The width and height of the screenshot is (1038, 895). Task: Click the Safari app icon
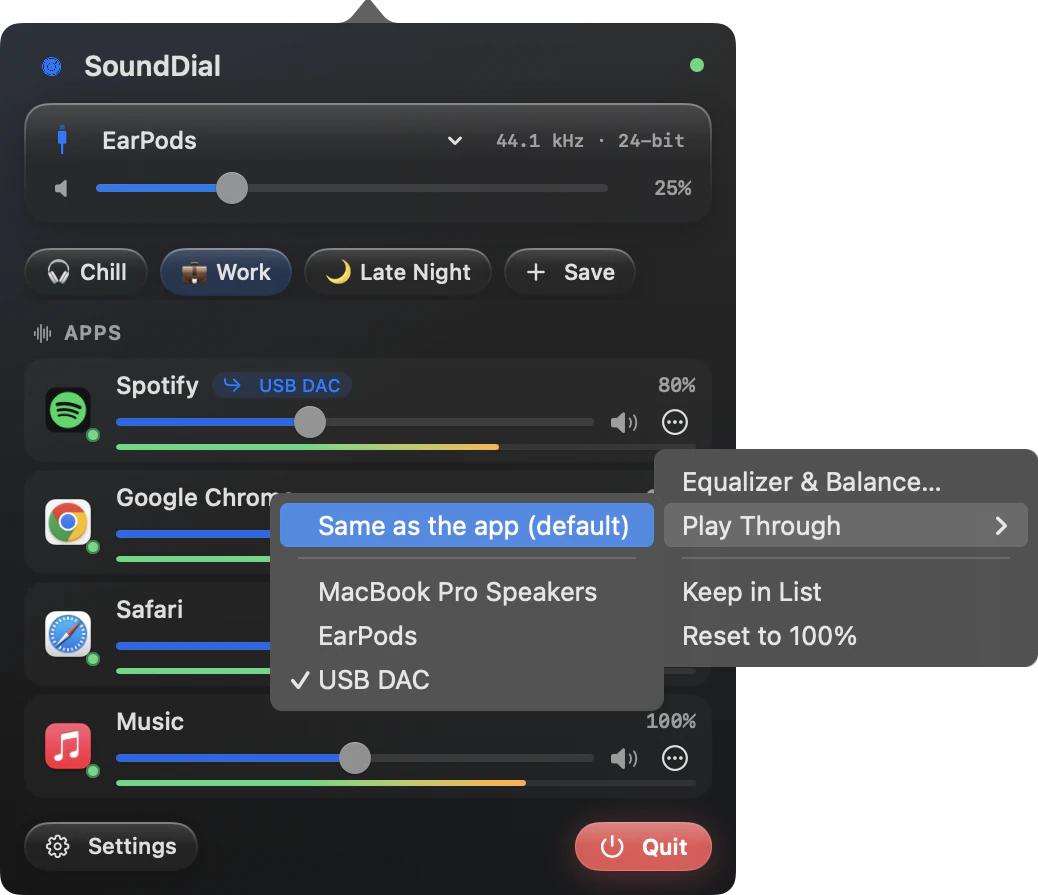point(68,634)
